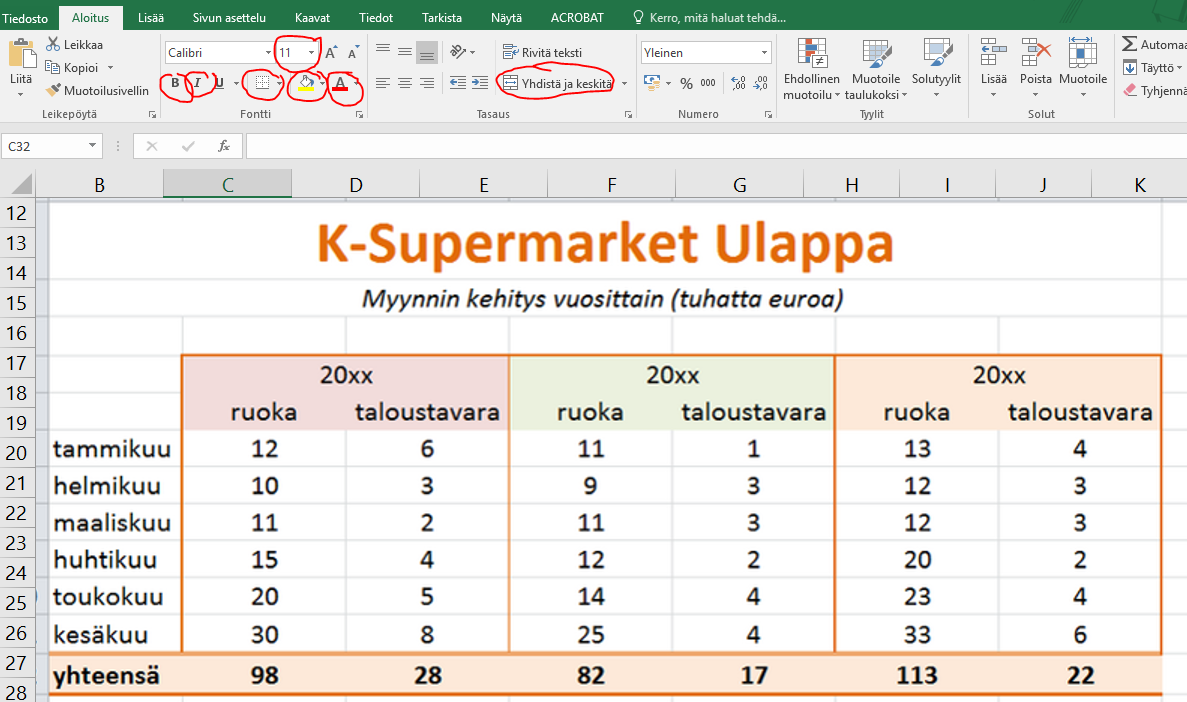1187x702 pixels.
Task: Switch to the ACROBAT tab
Action: tap(578, 17)
